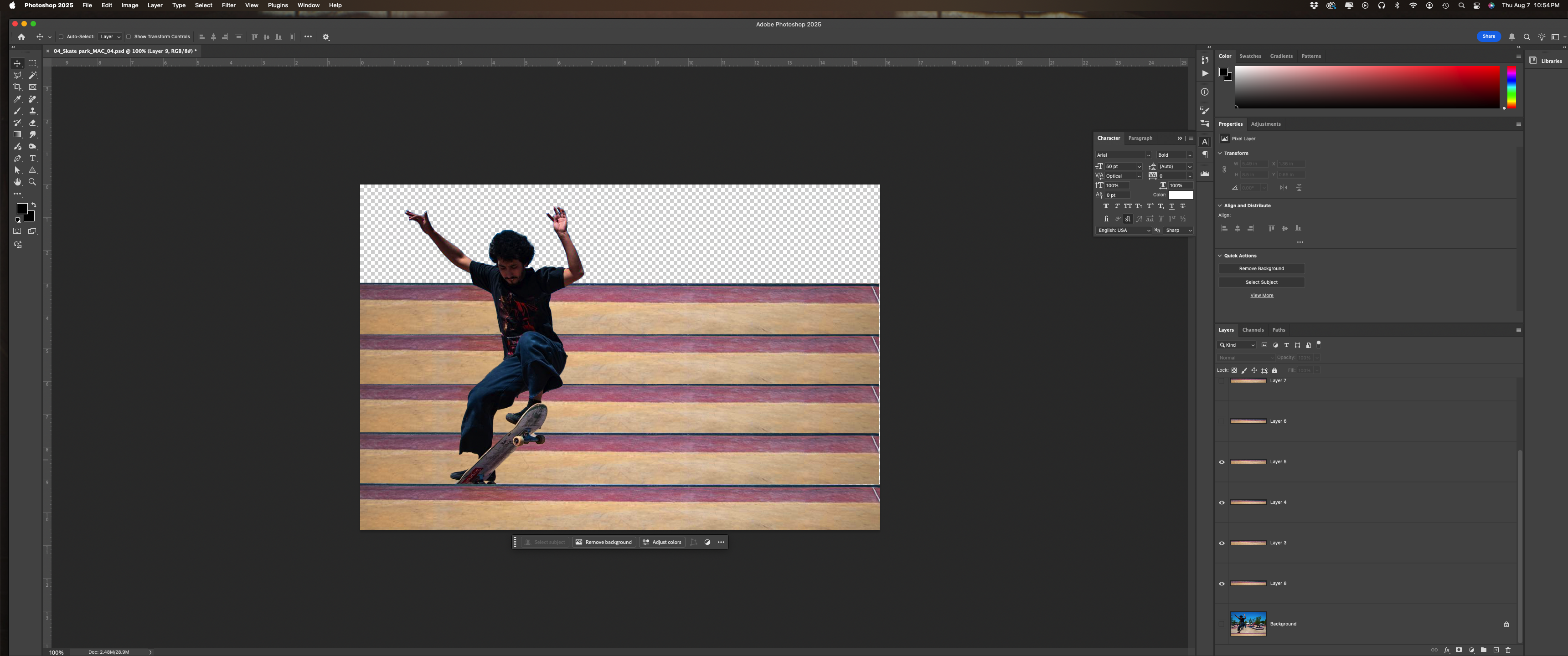Image resolution: width=1568 pixels, height=656 pixels.
Task: Select the Zoom tool in the toolbar
Action: pos(33,182)
